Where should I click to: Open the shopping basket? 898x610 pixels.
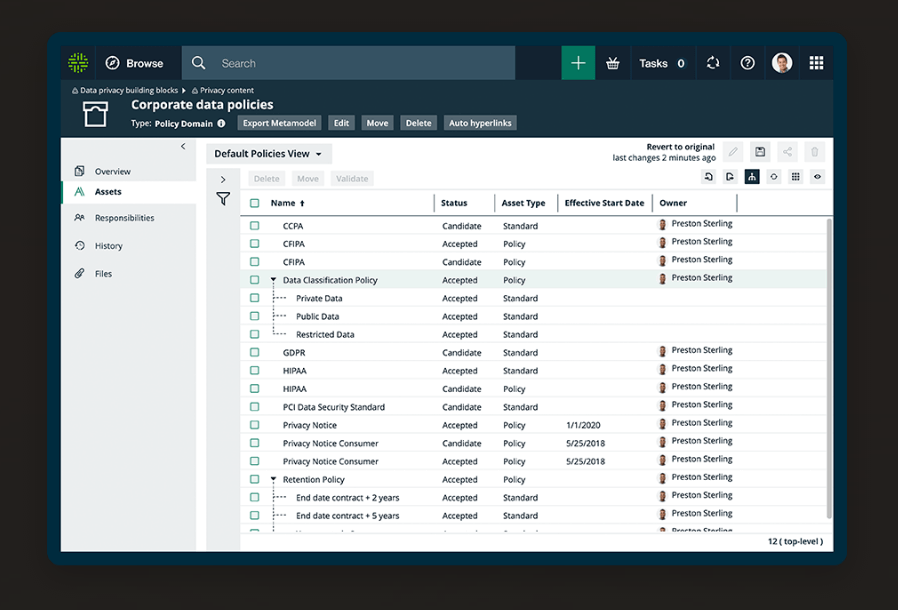click(612, 62)
